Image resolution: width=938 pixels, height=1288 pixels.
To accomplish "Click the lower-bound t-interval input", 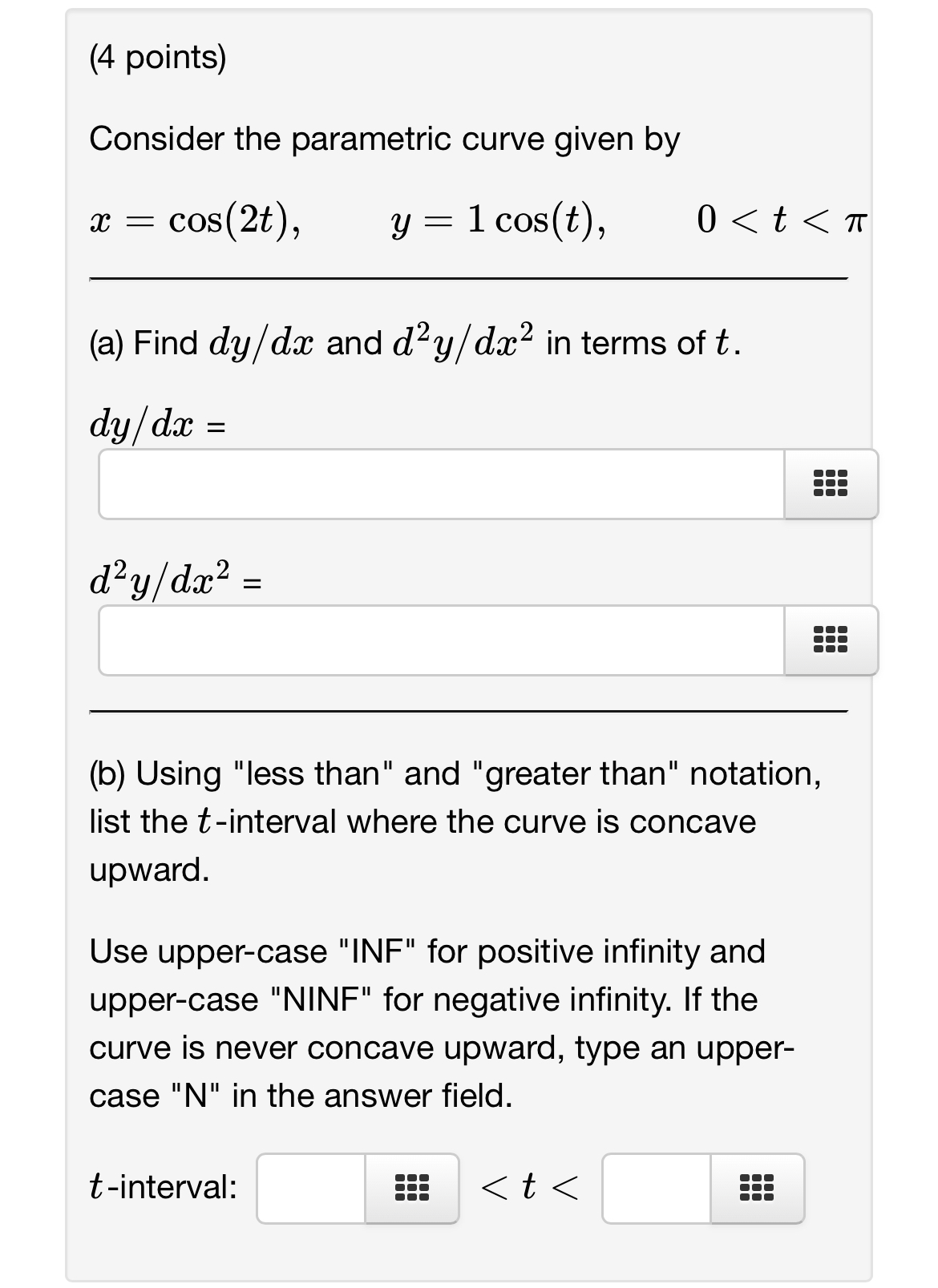I will pos(313,1190).
